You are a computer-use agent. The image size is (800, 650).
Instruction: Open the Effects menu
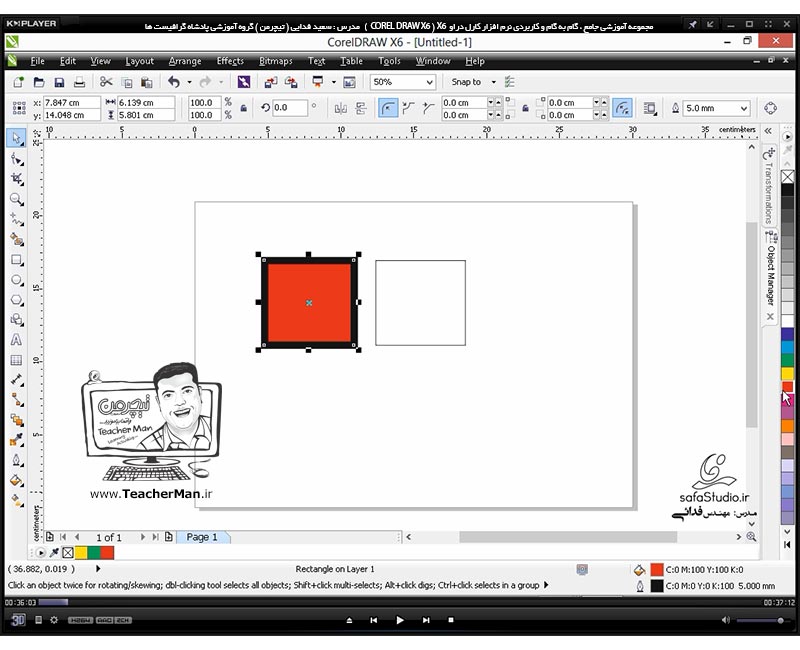pyautogui.click(x=230, y=61)
